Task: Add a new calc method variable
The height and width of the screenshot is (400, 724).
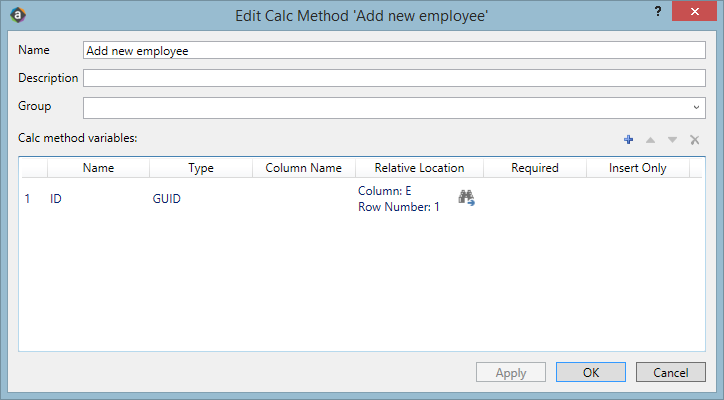Action: coord(628,140)
